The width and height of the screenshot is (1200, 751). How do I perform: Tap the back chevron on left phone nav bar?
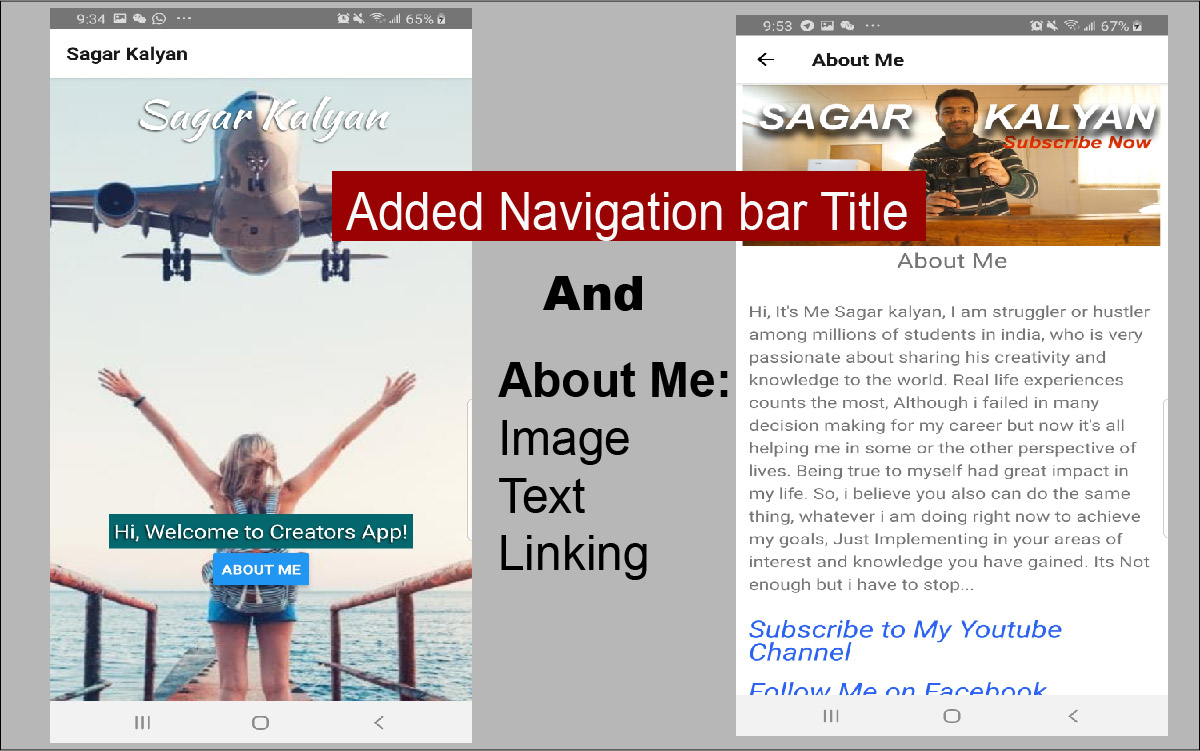pyautogui.click(x=378, y=723)
